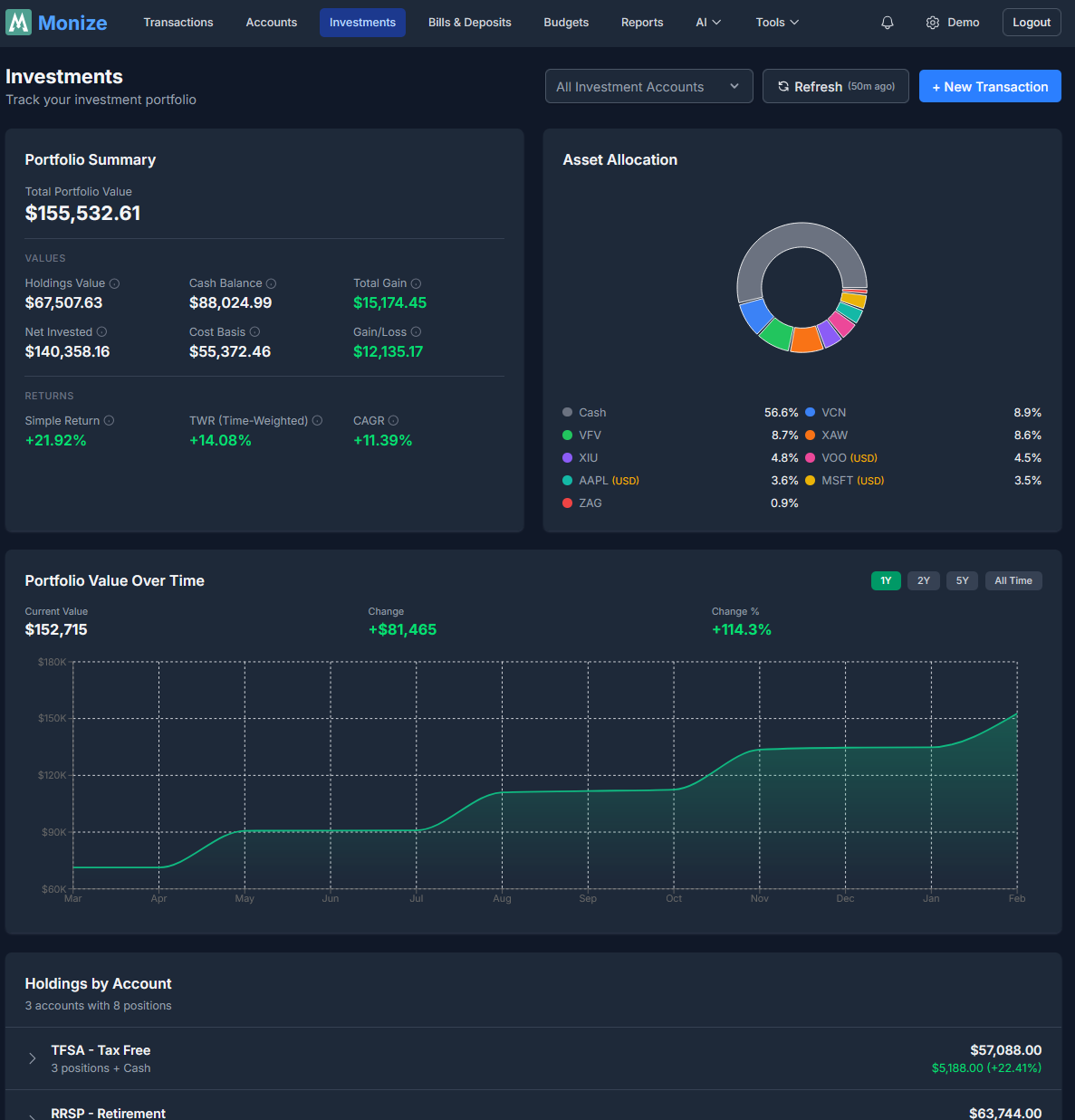Click the Cost Basis amount $55,372.46
The height and width of the screenshot is (1120, 1075).
pyautogui.click(x=230, y=351)
